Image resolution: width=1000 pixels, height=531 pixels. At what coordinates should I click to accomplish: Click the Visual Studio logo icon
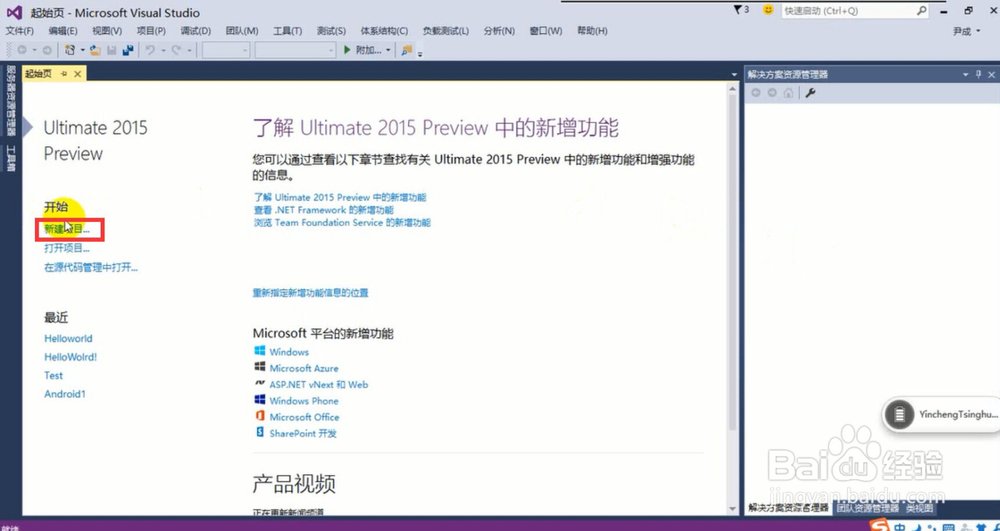tap(14, 11)
